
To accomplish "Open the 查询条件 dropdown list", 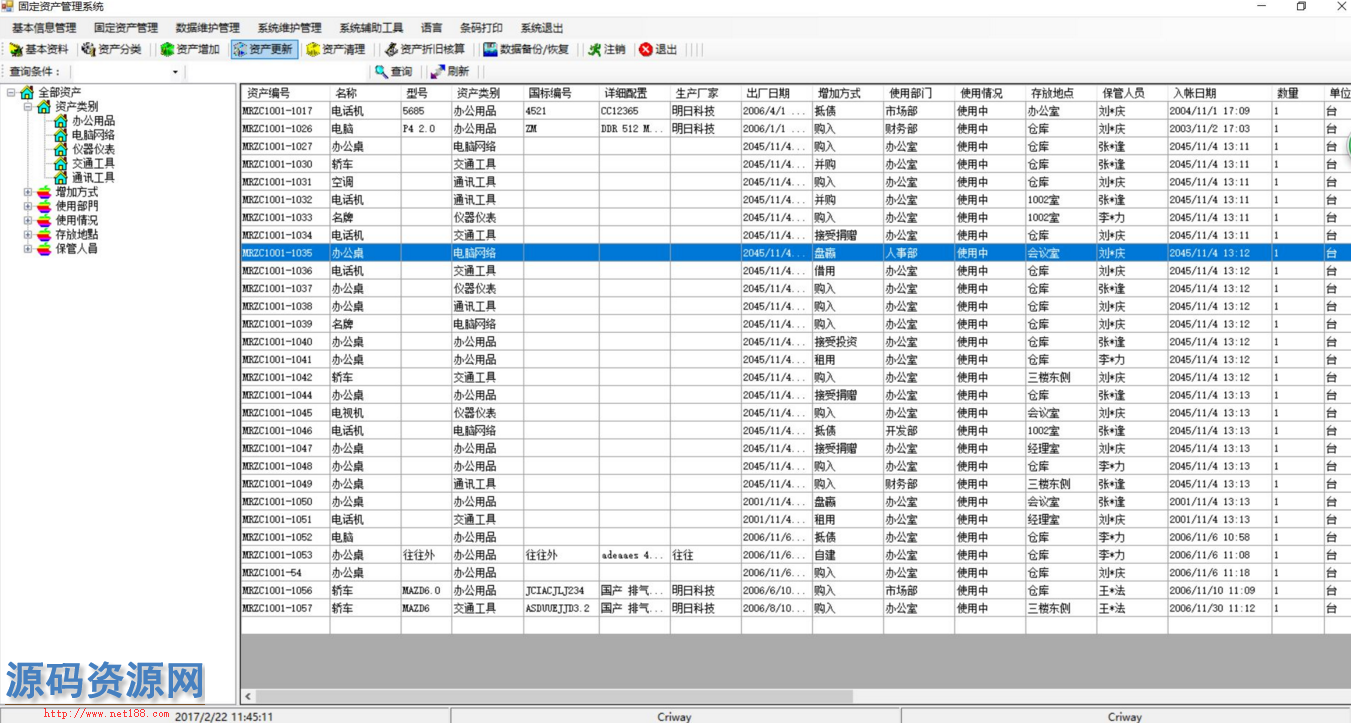I will [x=176, y=72].
